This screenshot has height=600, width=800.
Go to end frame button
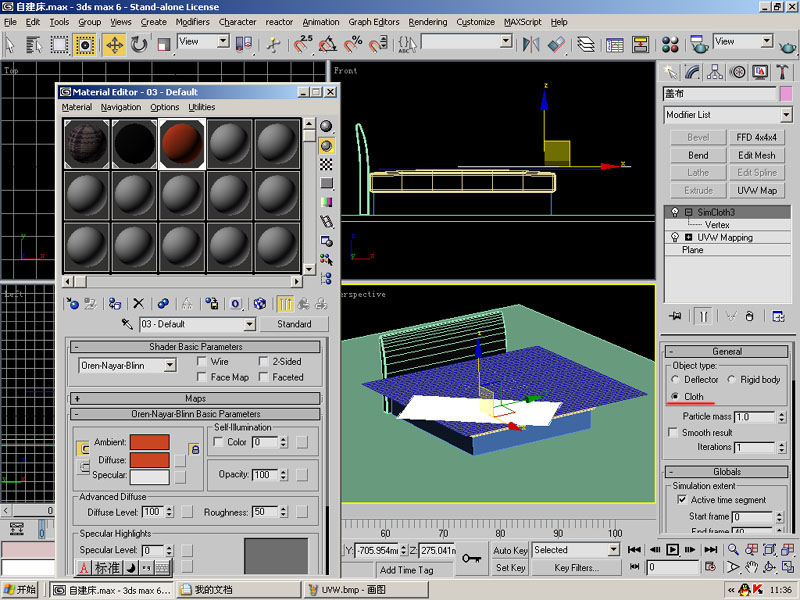pos(711,549)
